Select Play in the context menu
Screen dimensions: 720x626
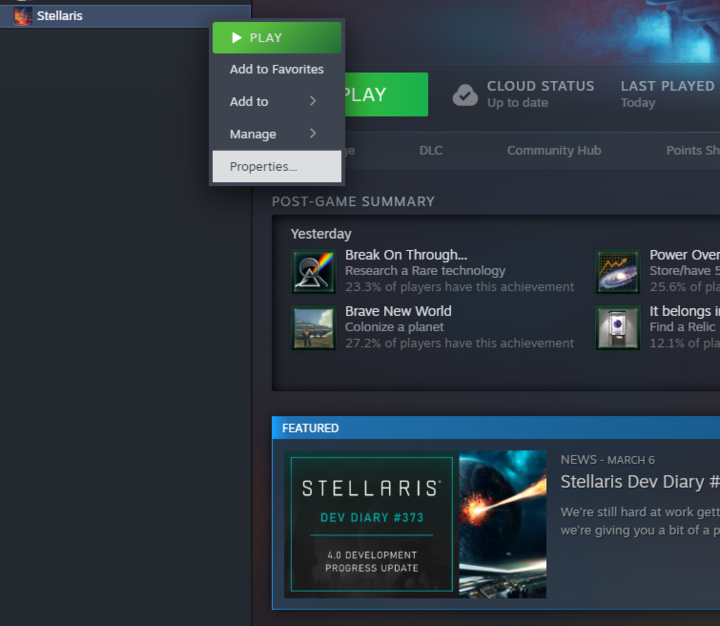[x=277, y=38]
